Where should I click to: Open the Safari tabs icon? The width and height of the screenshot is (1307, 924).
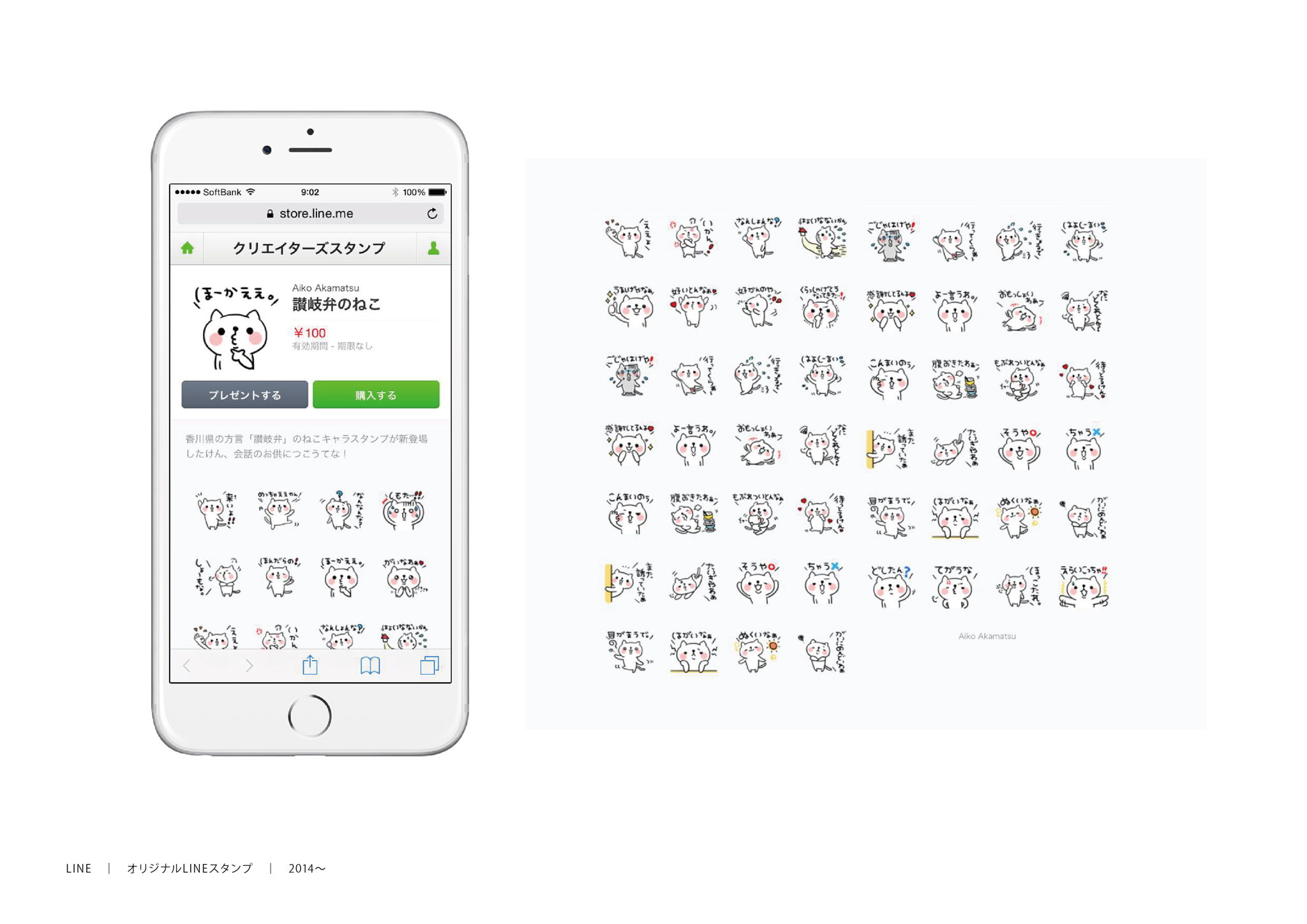[429, 666]
